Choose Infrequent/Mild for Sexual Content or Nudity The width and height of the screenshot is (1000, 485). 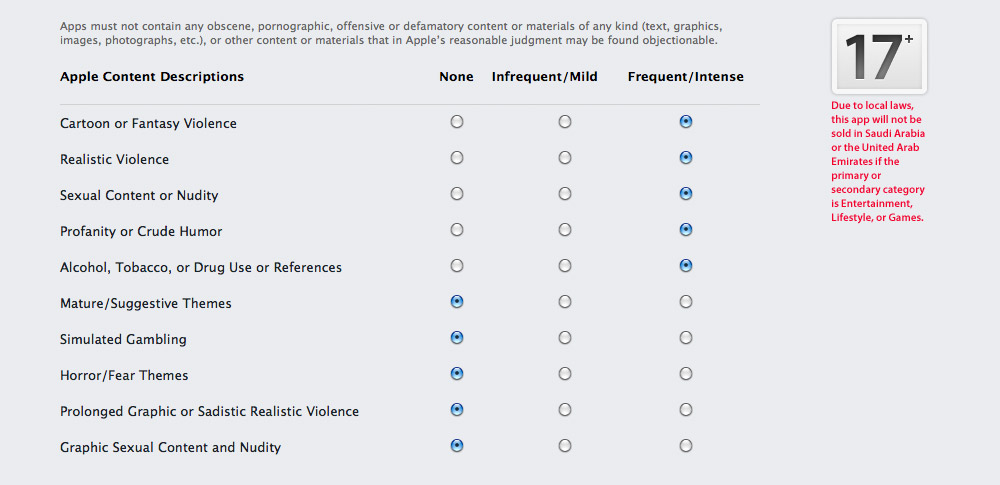[x=565, y=194]
